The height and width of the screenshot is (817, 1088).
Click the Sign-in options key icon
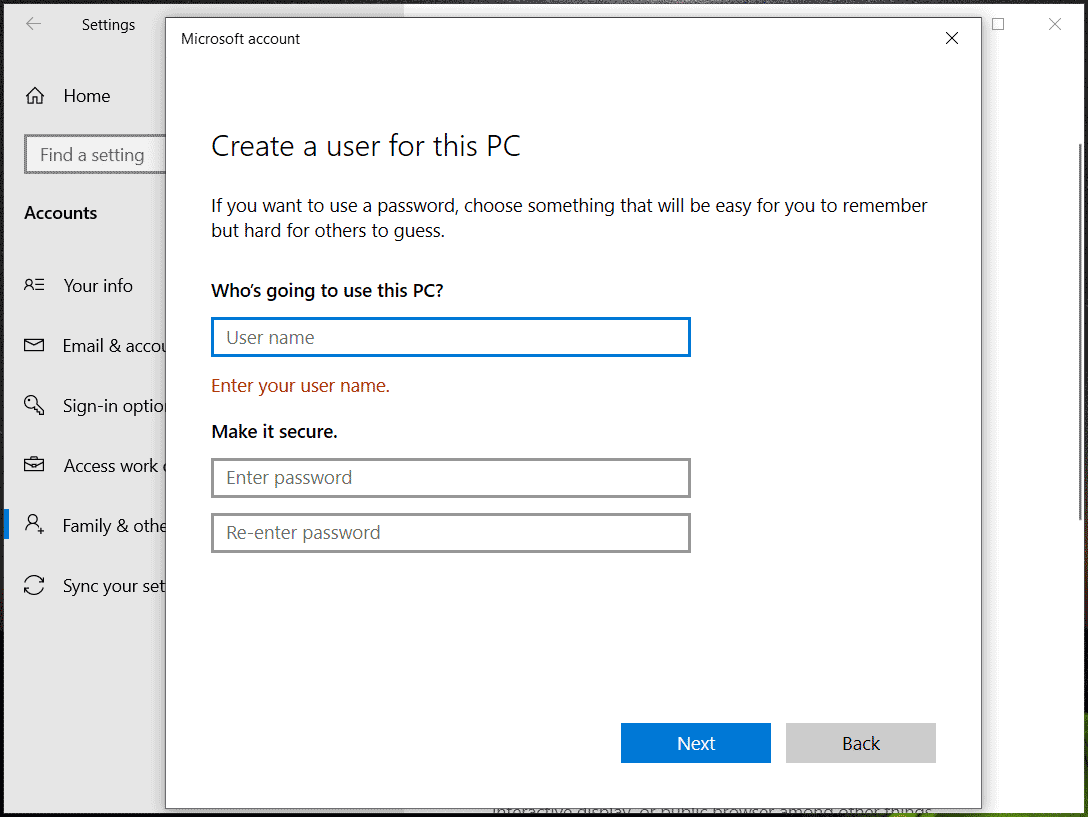tap(34, 405)
